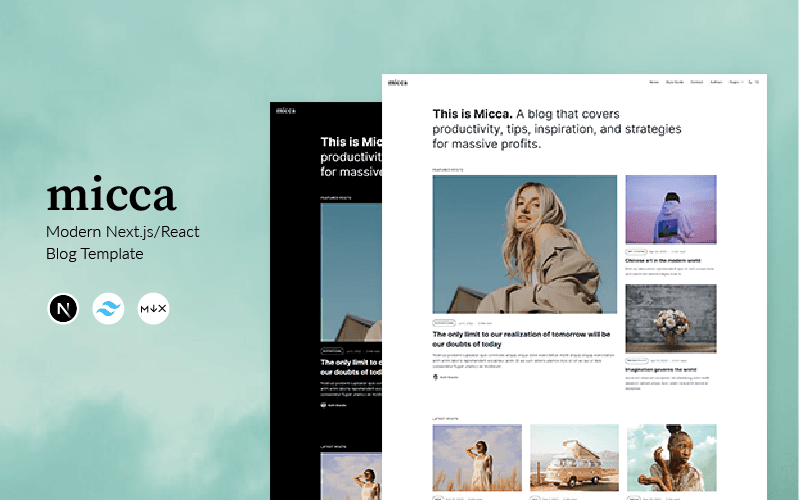Expand the Pages dropdown in the navbar

coord(736,82)
